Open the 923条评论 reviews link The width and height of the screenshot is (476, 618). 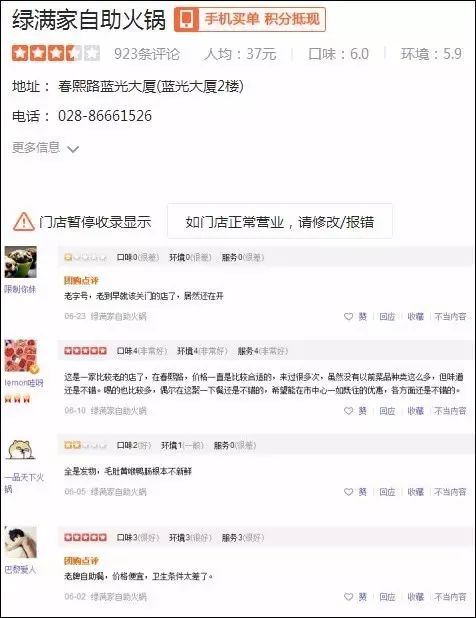[147, 54]
